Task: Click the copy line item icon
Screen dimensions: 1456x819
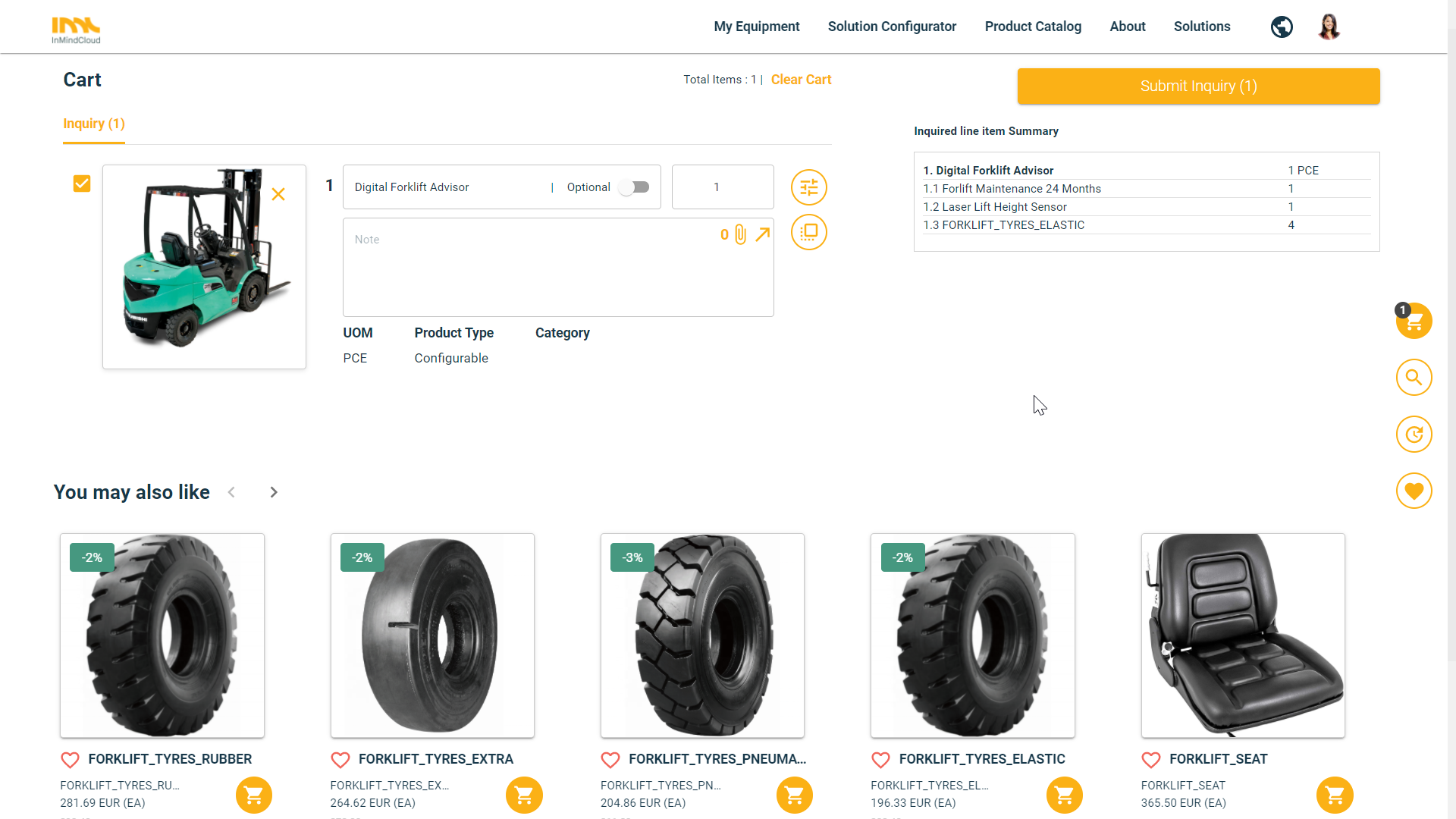Action: [808, 232]
